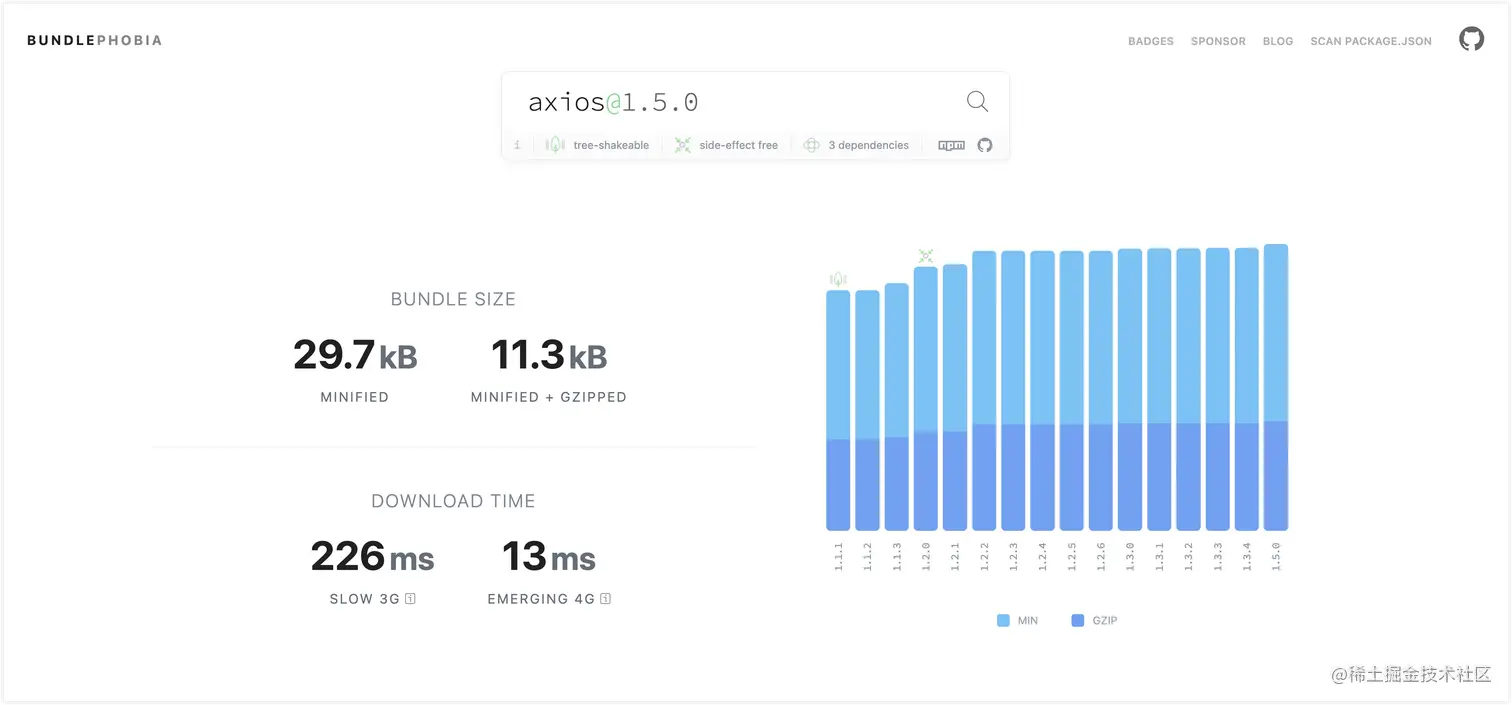Go to Bundlephobia home logo

(94, 40)
